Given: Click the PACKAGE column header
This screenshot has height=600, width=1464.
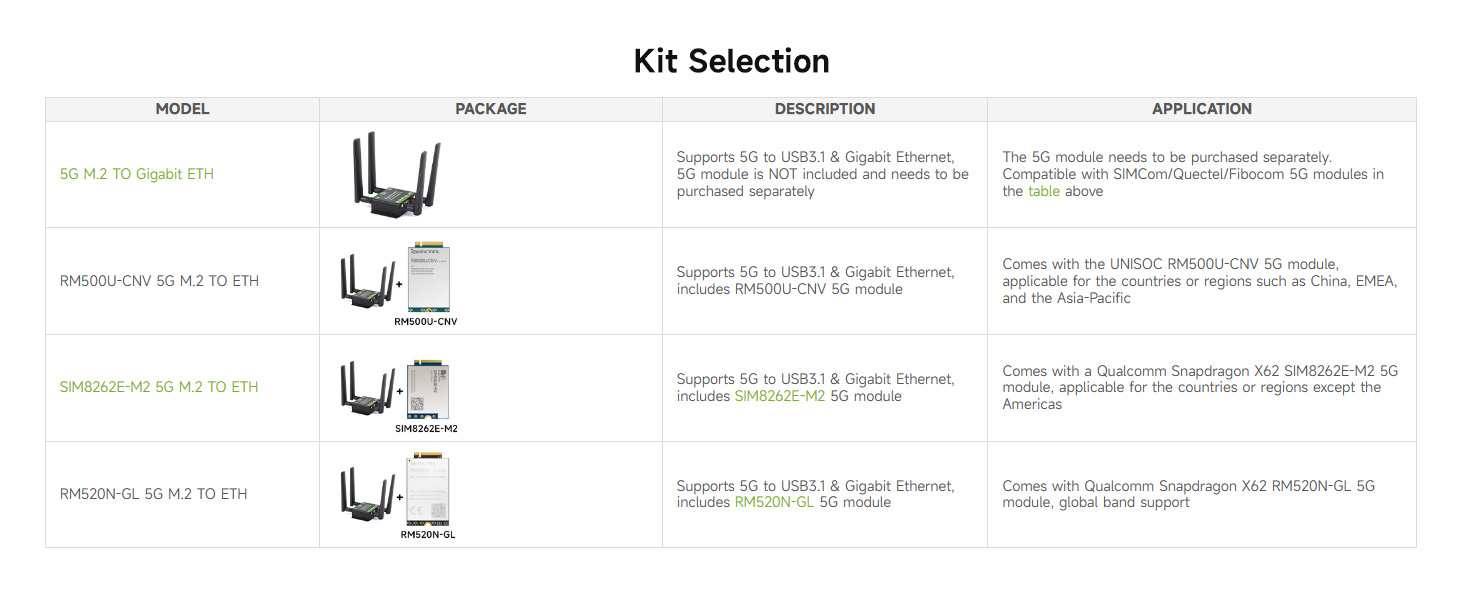Looking at the screenshot, I should tap(490, 109).
